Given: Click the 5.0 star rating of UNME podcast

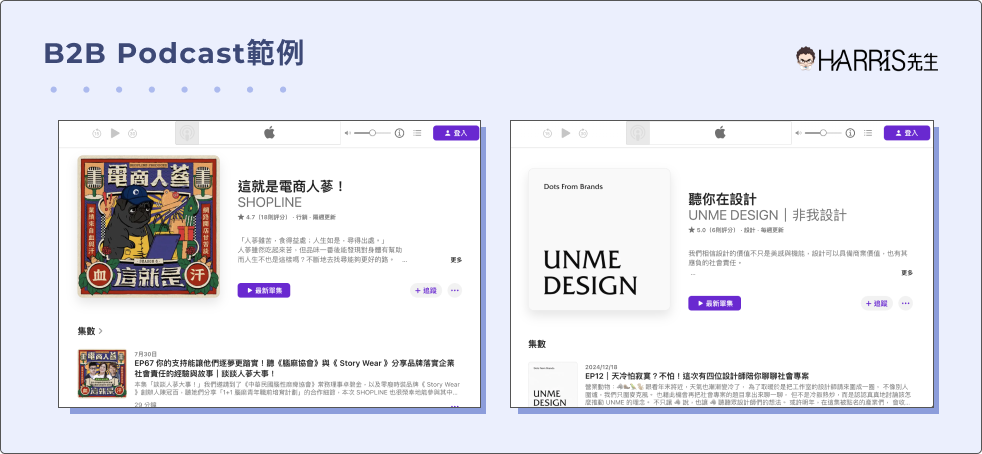Looking at the screenshot, I should [712, 230].
